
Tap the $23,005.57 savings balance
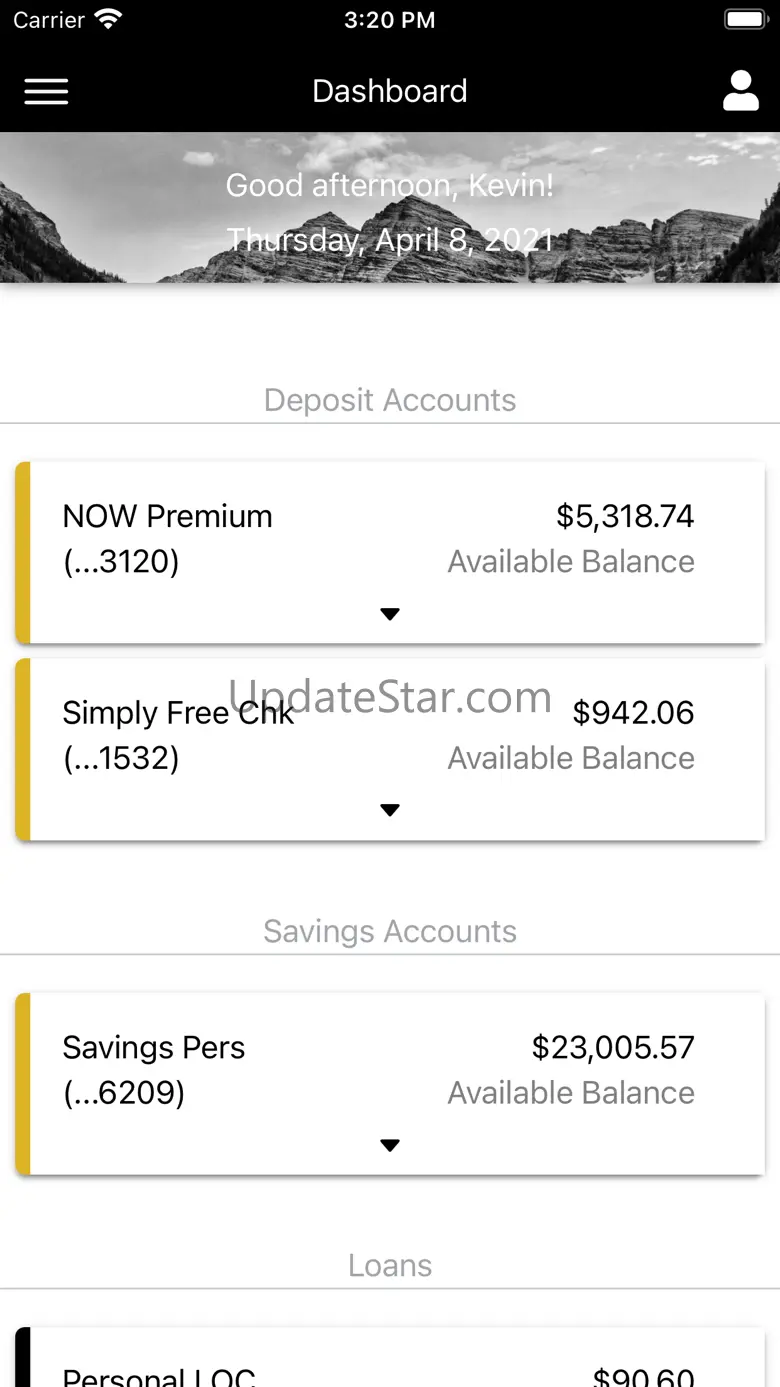click(613, 1048)
